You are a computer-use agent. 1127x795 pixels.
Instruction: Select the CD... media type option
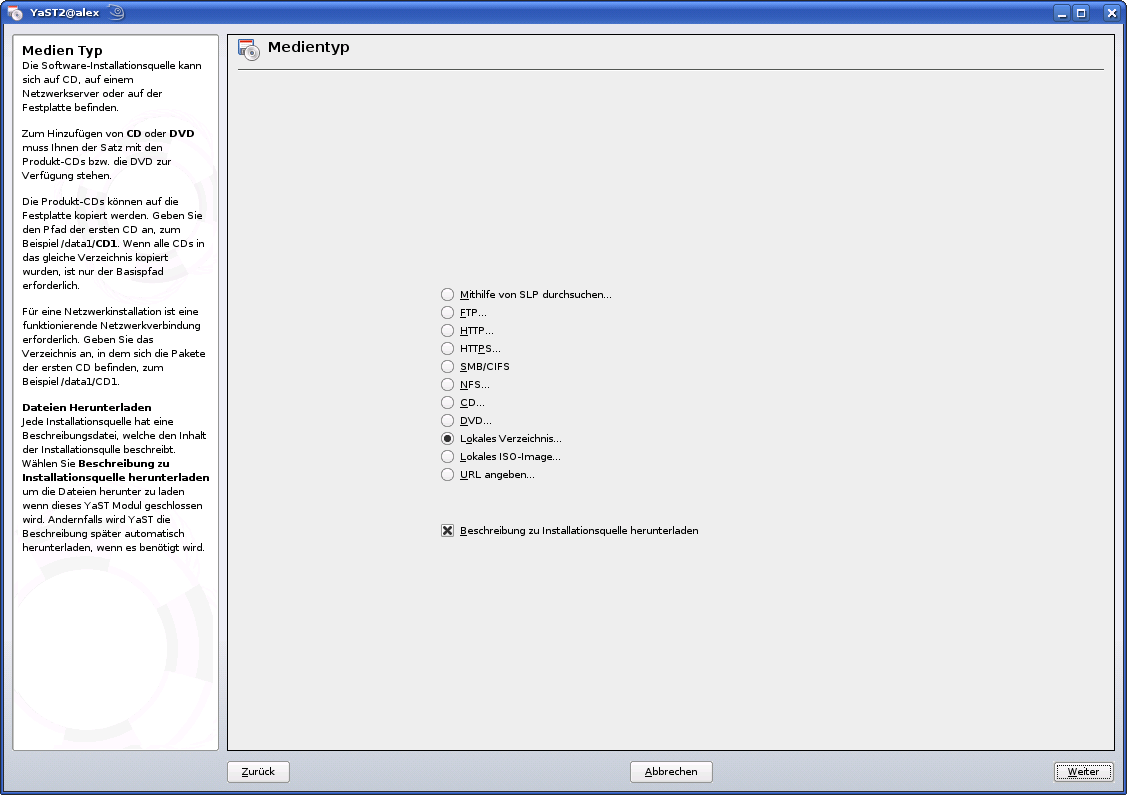pyautogui.click(x=448, y=403)
